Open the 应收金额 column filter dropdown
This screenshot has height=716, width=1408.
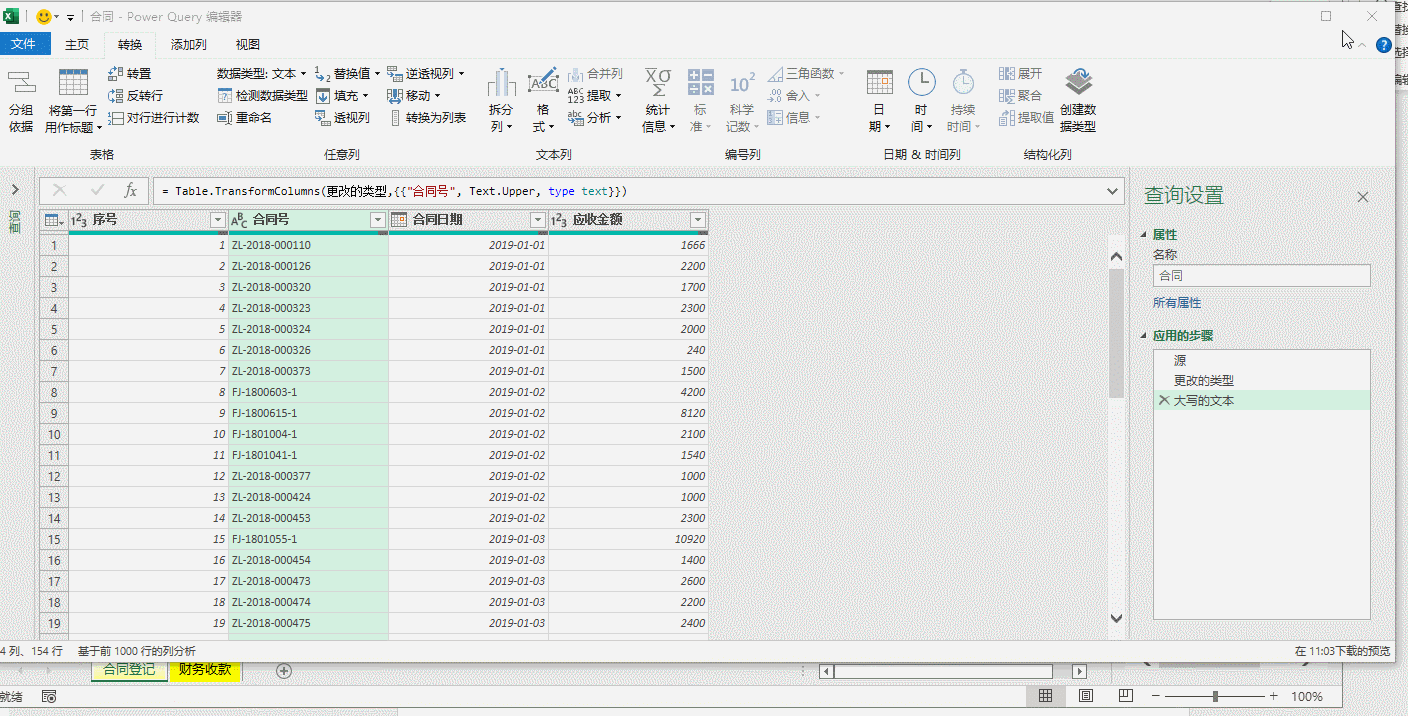[x=698, y=220]
